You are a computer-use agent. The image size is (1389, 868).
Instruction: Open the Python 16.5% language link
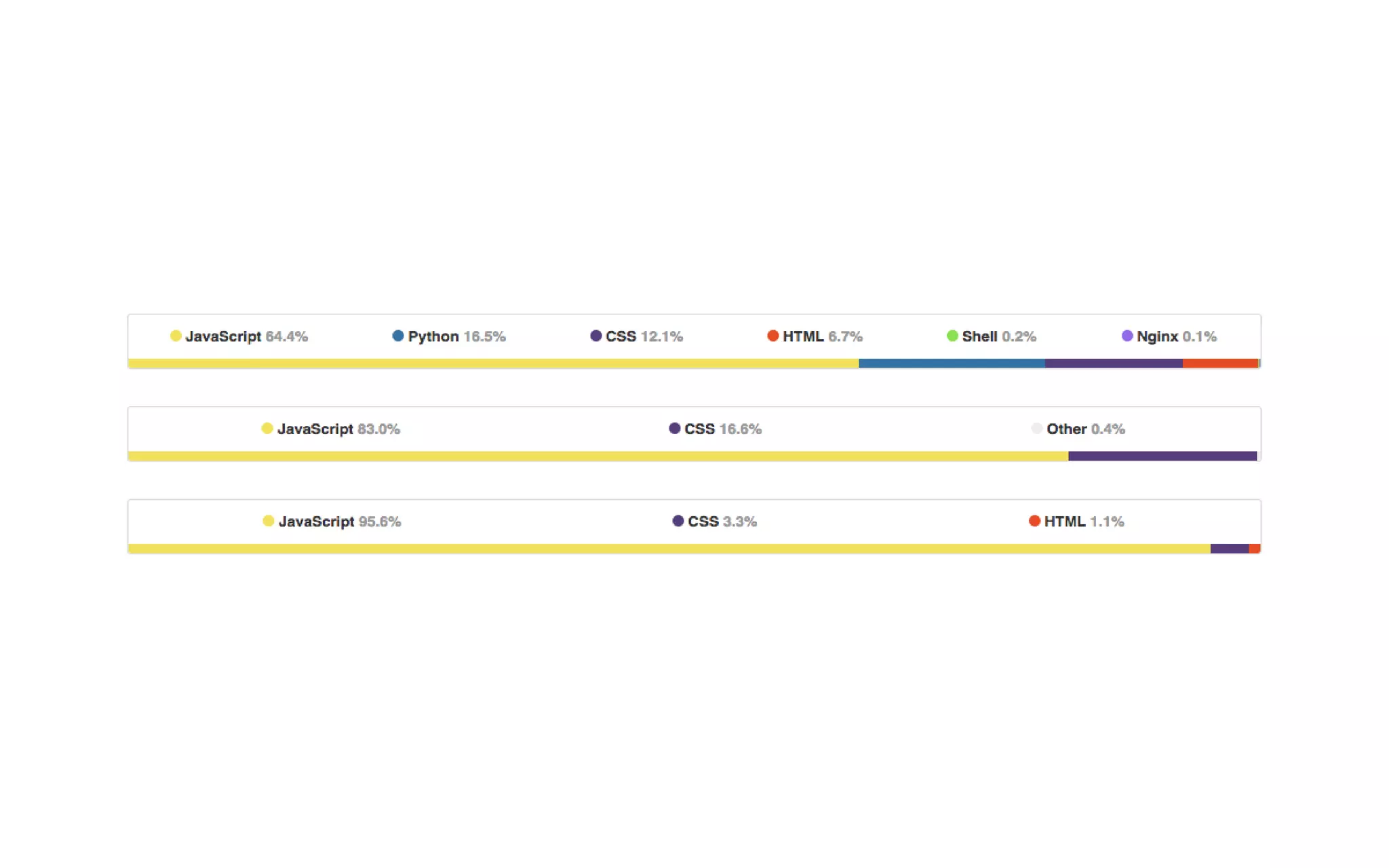[x=449, y=336]
